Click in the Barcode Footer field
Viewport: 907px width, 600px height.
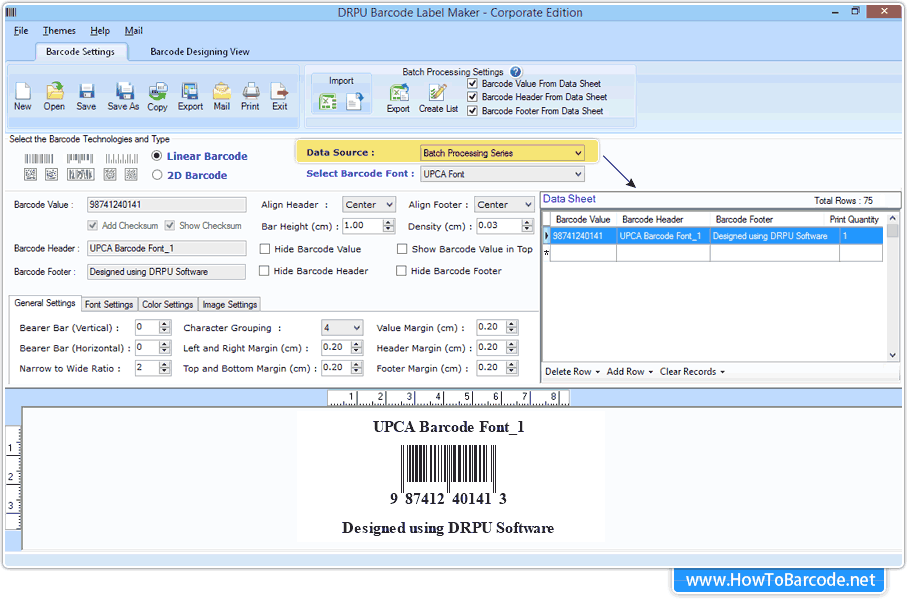click(167, 271)
